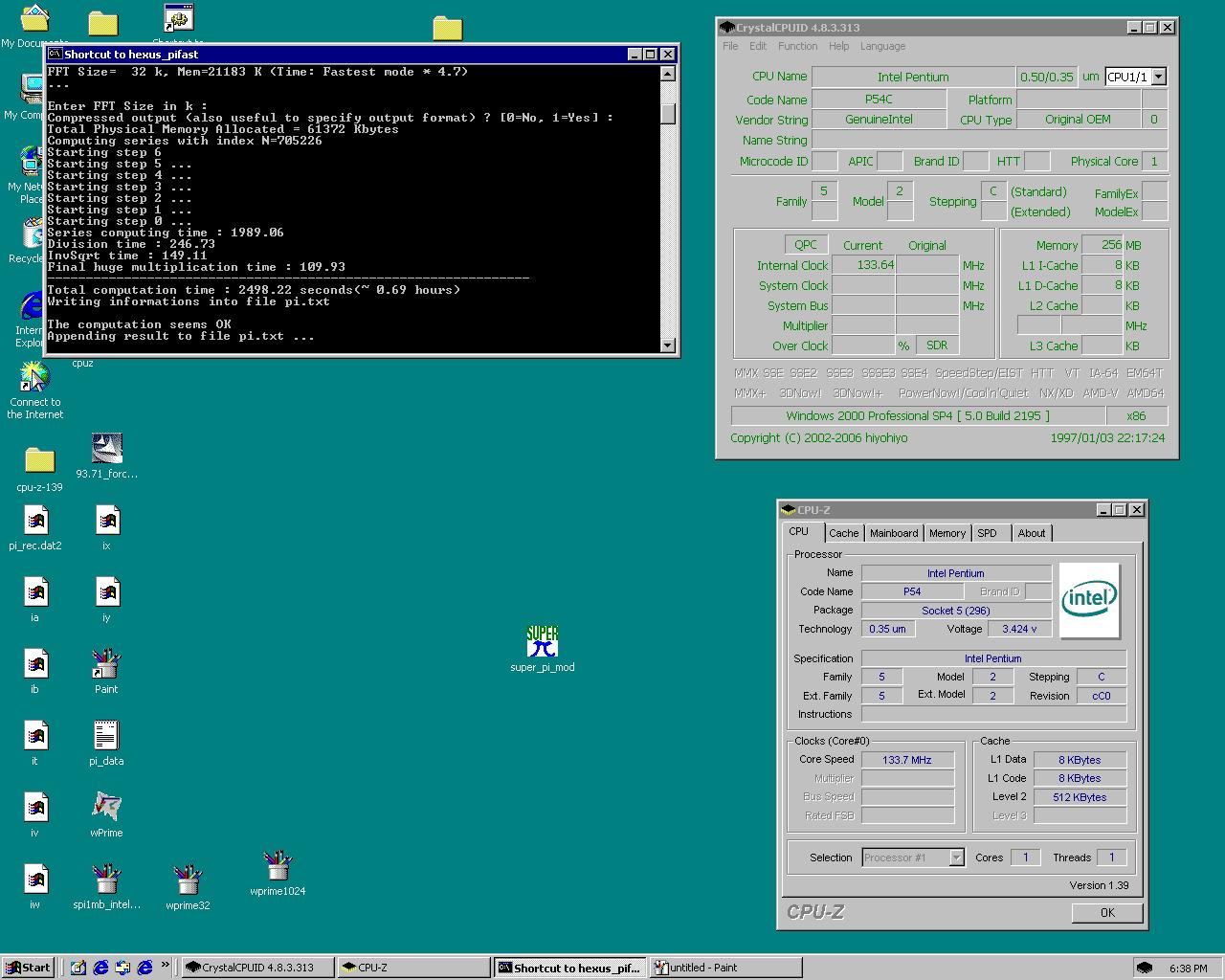Click the Start button
This screenshot has height=980, width=1225.
[x=28, y=968]
